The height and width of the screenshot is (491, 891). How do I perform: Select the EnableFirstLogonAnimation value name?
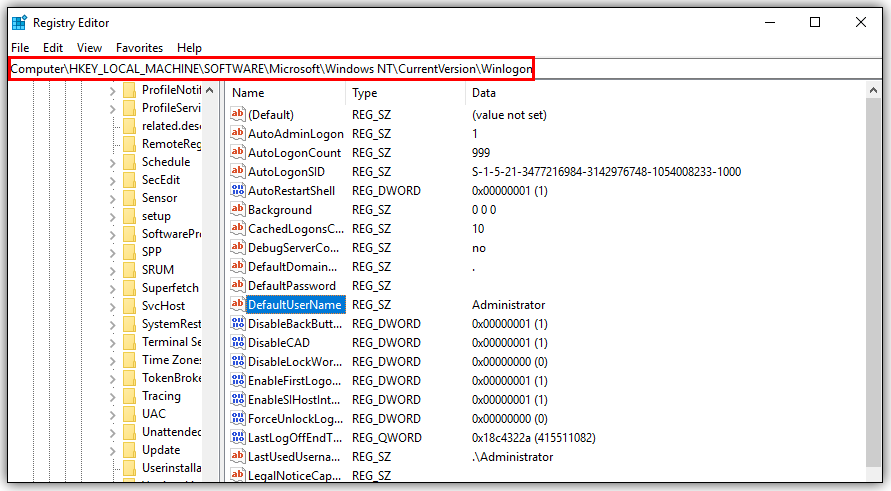tap(295, 380)
